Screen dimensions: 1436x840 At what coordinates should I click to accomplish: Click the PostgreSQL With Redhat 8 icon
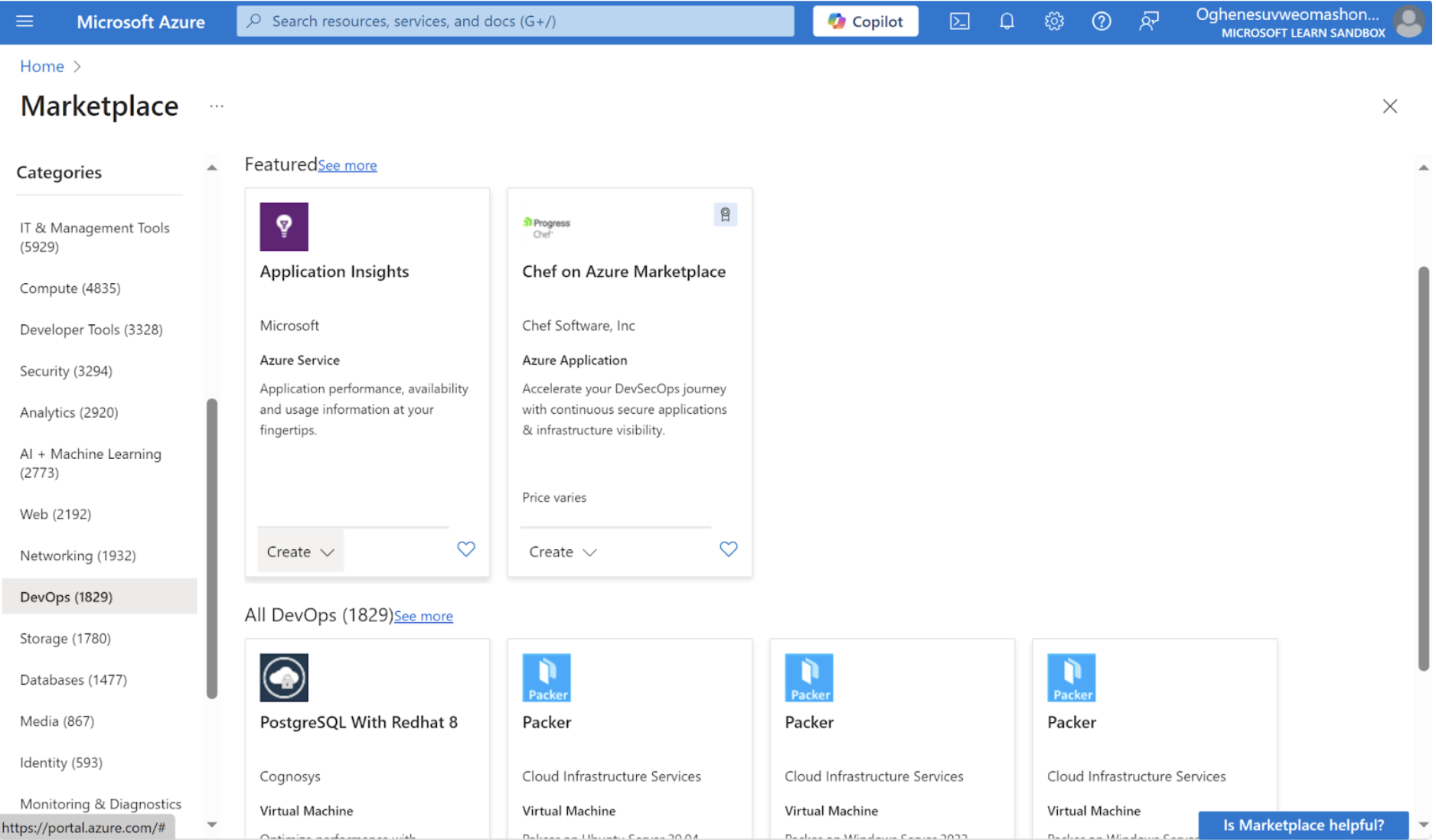click(x=285, y=679)
